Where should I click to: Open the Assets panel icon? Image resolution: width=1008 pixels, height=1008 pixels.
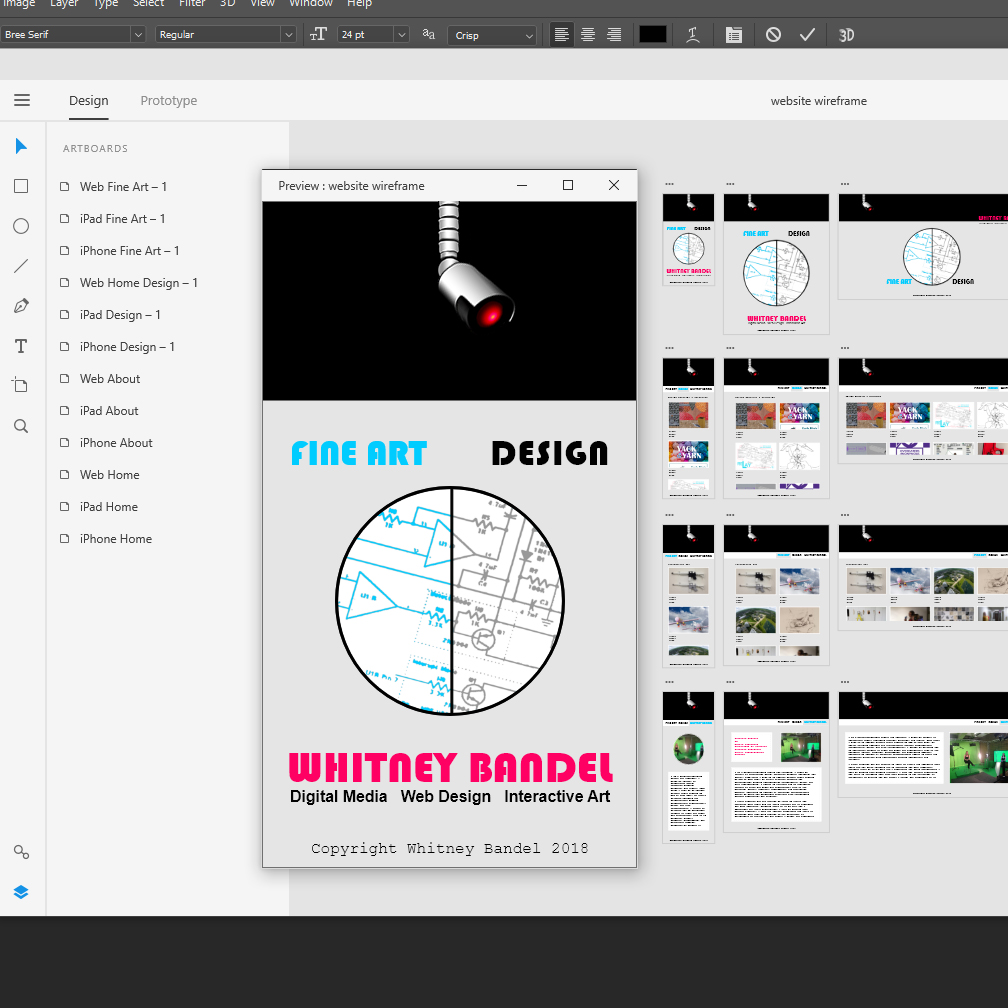click(x=21, y=852)
